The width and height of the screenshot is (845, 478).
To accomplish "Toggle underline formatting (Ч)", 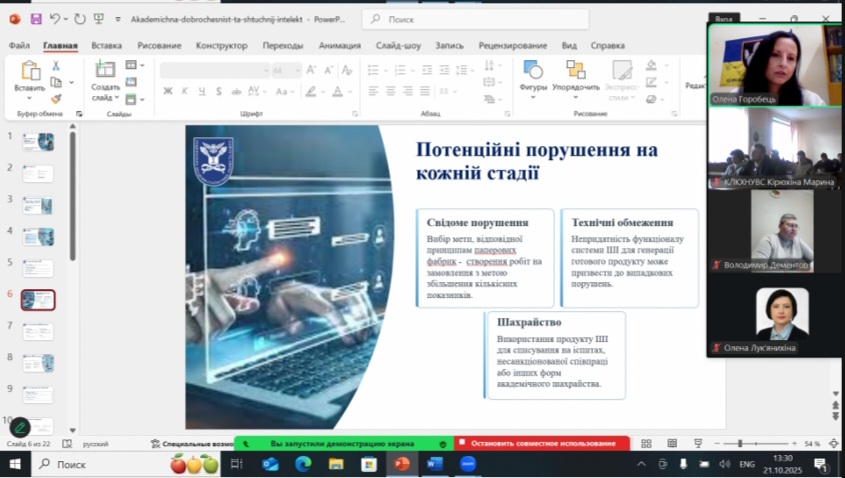I will pos(201,91).
